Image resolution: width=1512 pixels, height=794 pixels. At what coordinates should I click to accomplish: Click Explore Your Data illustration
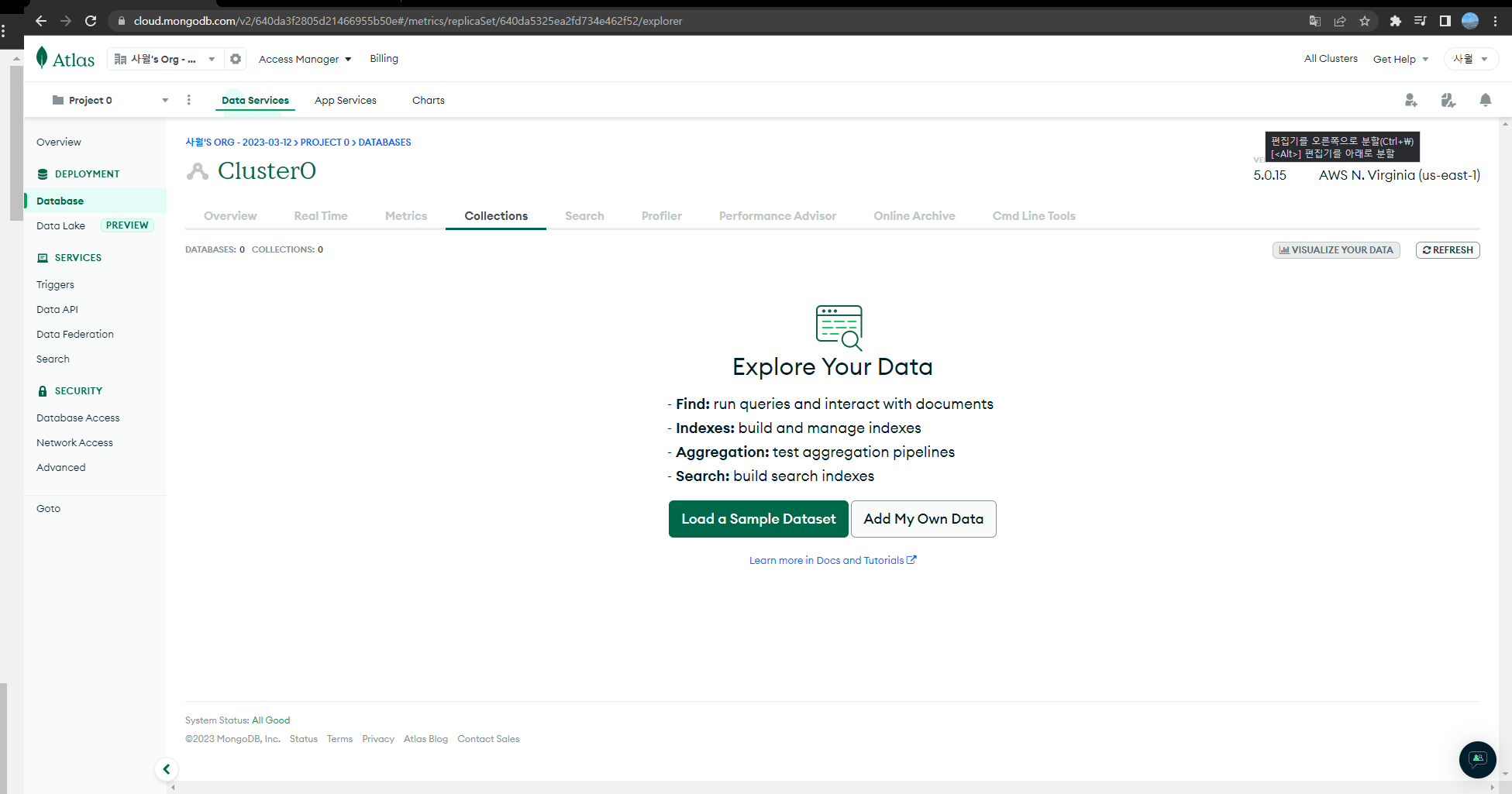point(839,328)
